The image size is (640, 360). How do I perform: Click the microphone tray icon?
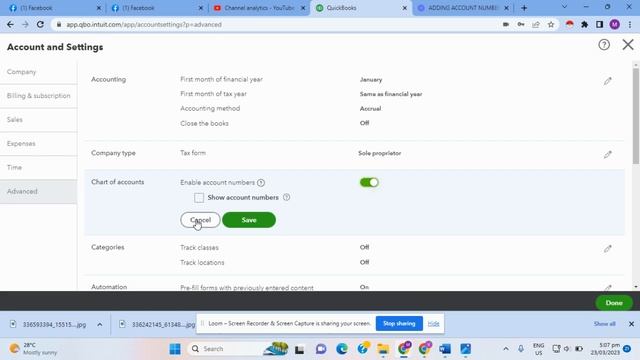(x=521, y=349)
